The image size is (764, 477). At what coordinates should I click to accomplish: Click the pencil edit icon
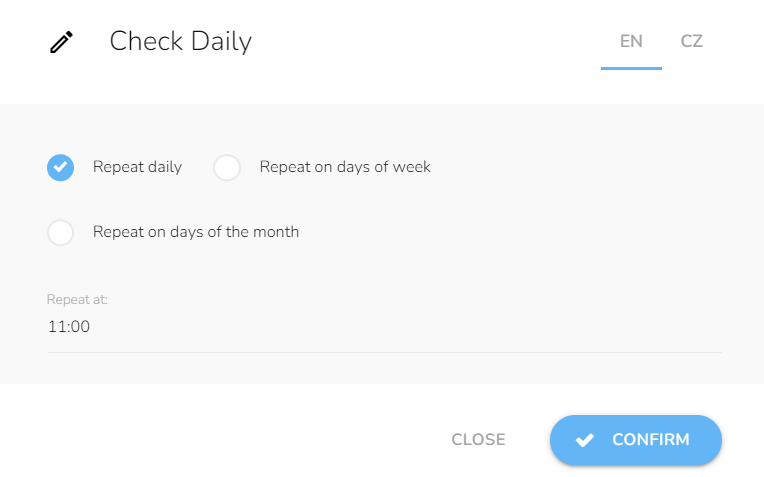click(x=61, y=42)
